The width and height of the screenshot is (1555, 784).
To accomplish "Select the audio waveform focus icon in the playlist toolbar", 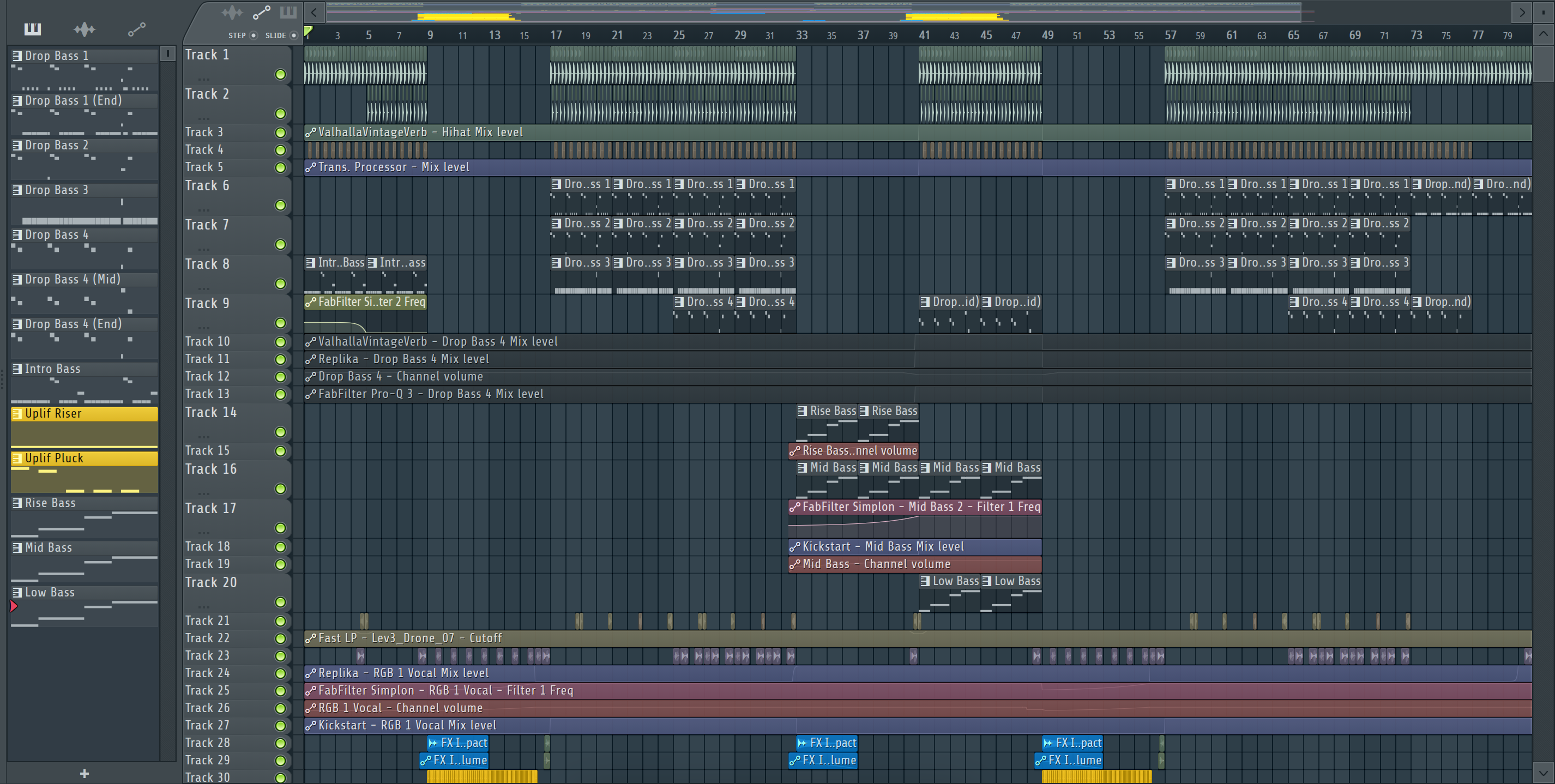I will click(232, 12).
